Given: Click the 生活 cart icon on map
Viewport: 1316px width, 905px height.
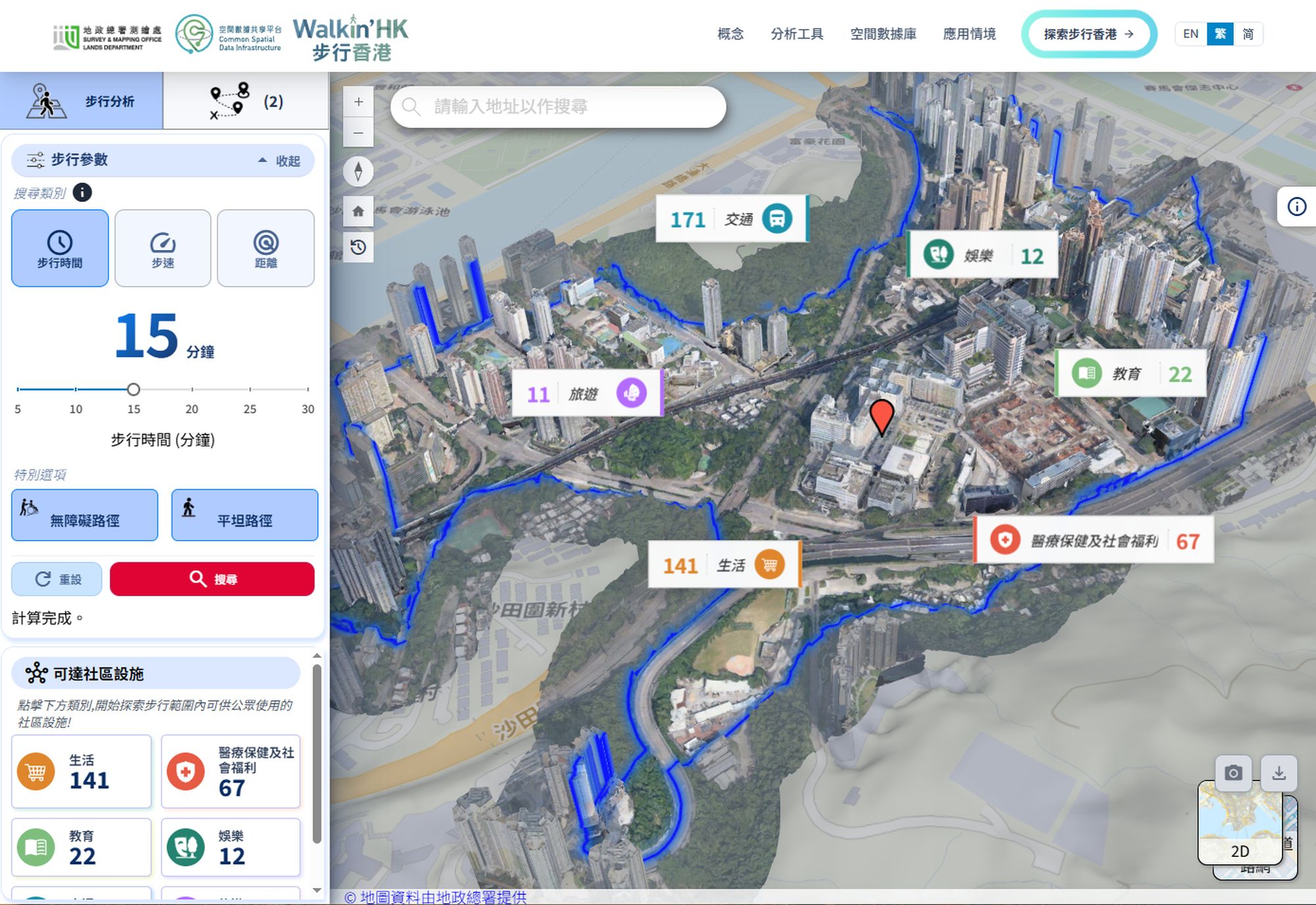Looking at the screenshot, I should pyautogui.click(x=769, y=565).
